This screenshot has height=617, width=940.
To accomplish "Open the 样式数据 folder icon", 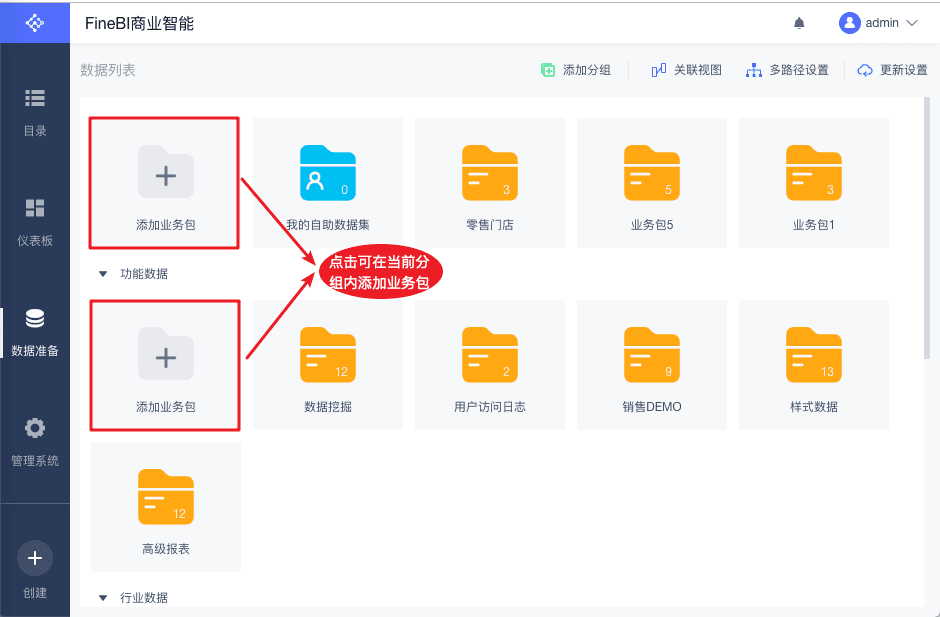I will click(x=814, y=355).
